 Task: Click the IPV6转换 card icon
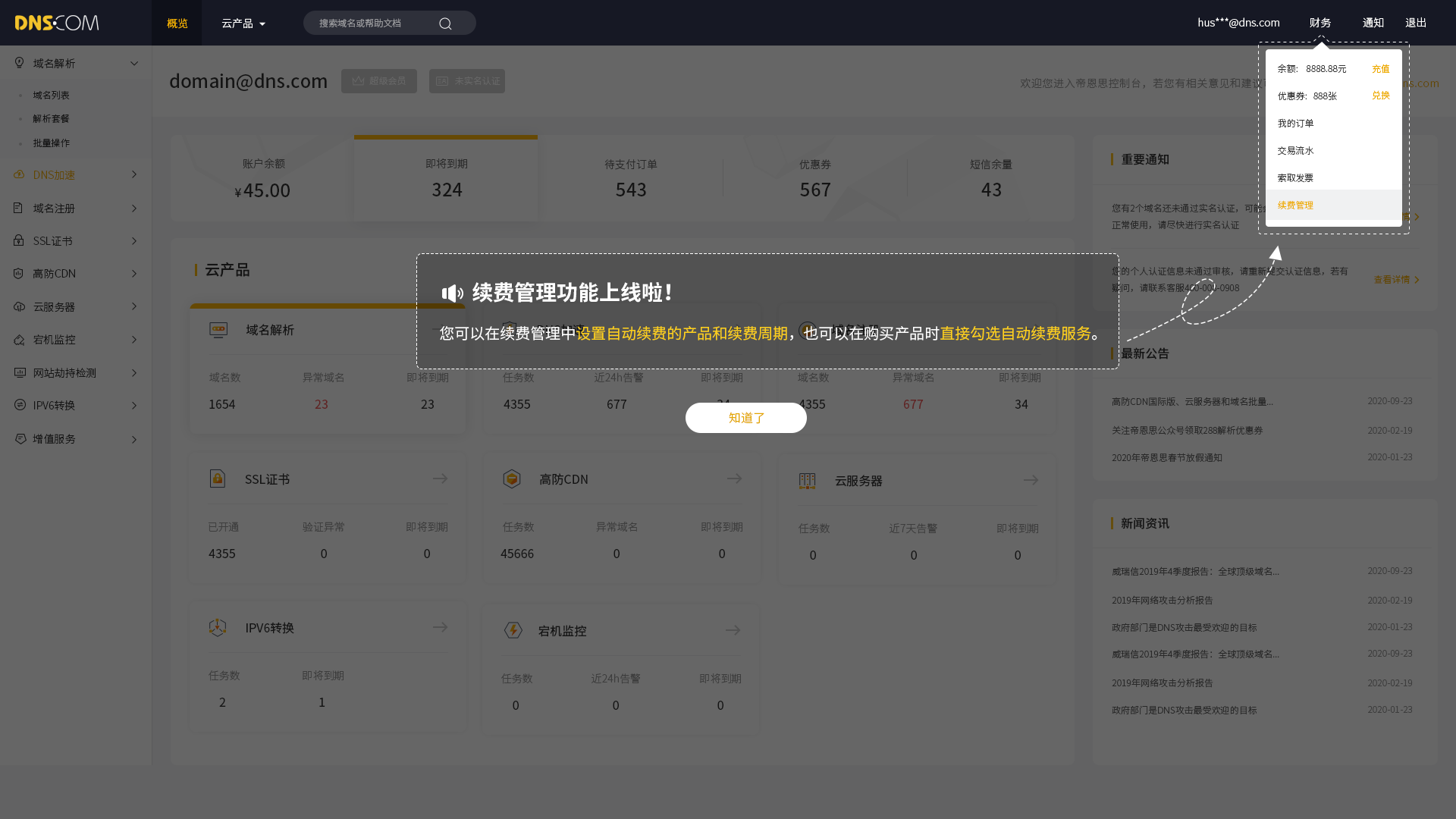click(x=218, y=628)
